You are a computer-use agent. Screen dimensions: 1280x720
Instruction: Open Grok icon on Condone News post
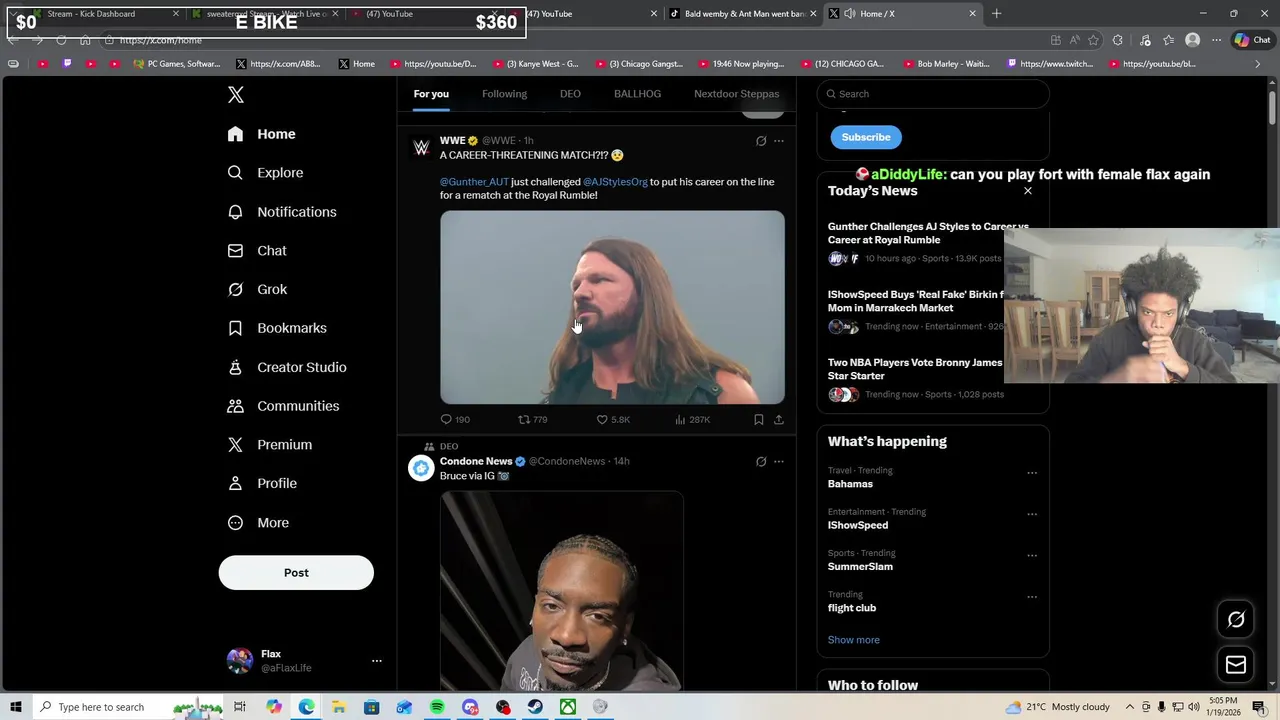tap(761, 462)
